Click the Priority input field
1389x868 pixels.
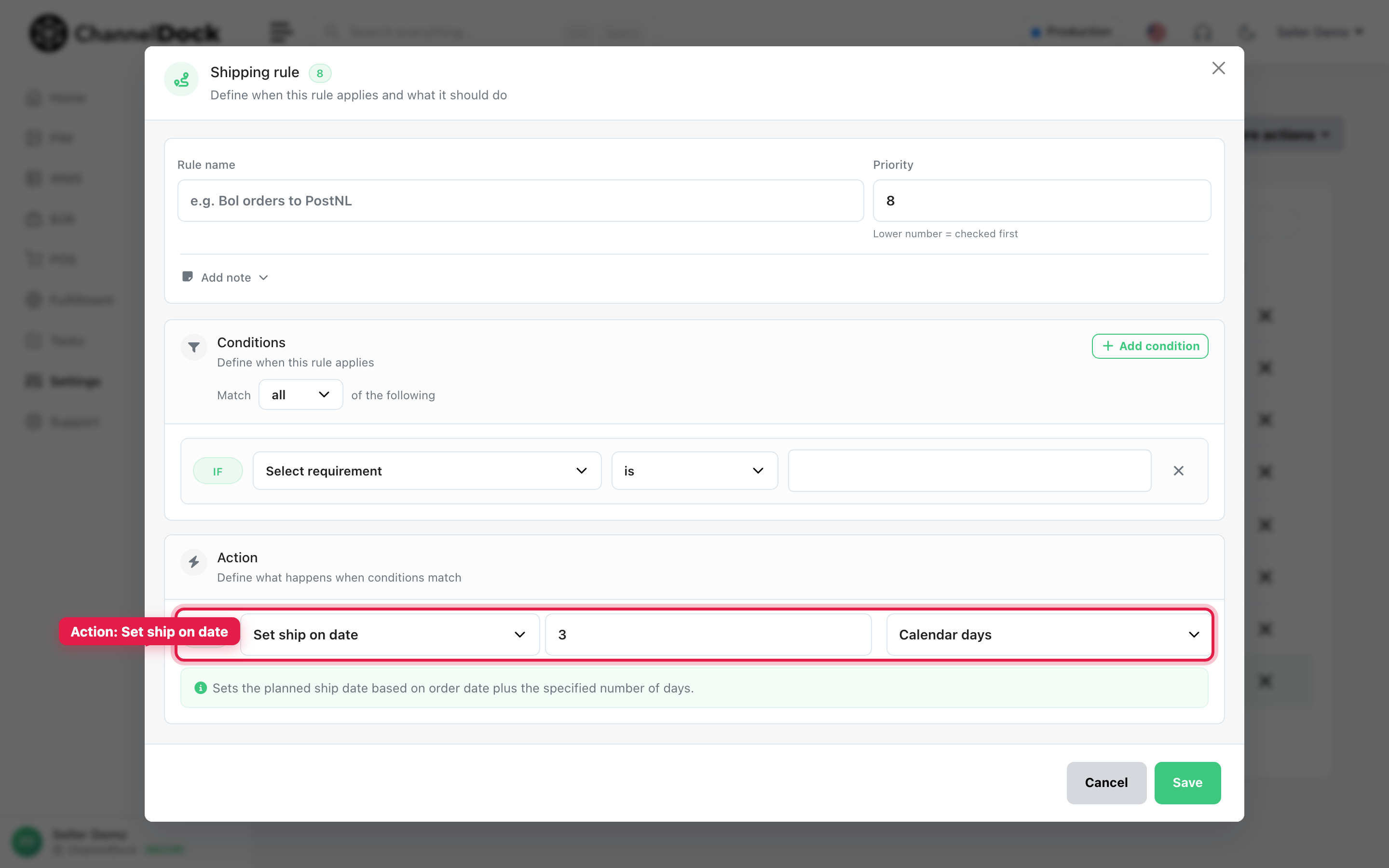[x=1042, y=200]
